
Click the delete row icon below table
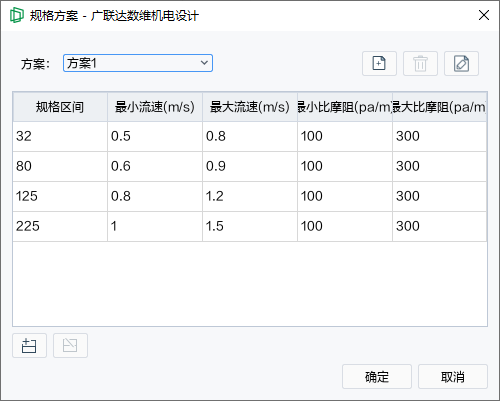pyautogui.click(x=70, y=346)
